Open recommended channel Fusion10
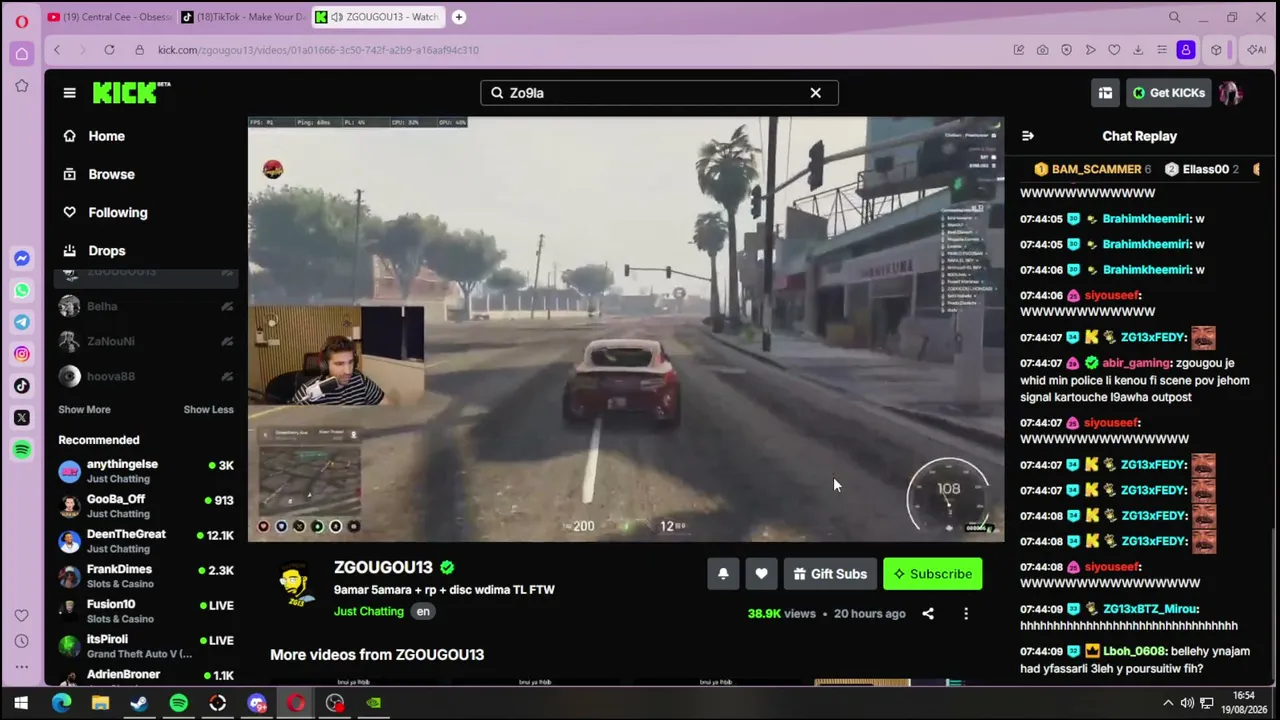 pos(146,611)
